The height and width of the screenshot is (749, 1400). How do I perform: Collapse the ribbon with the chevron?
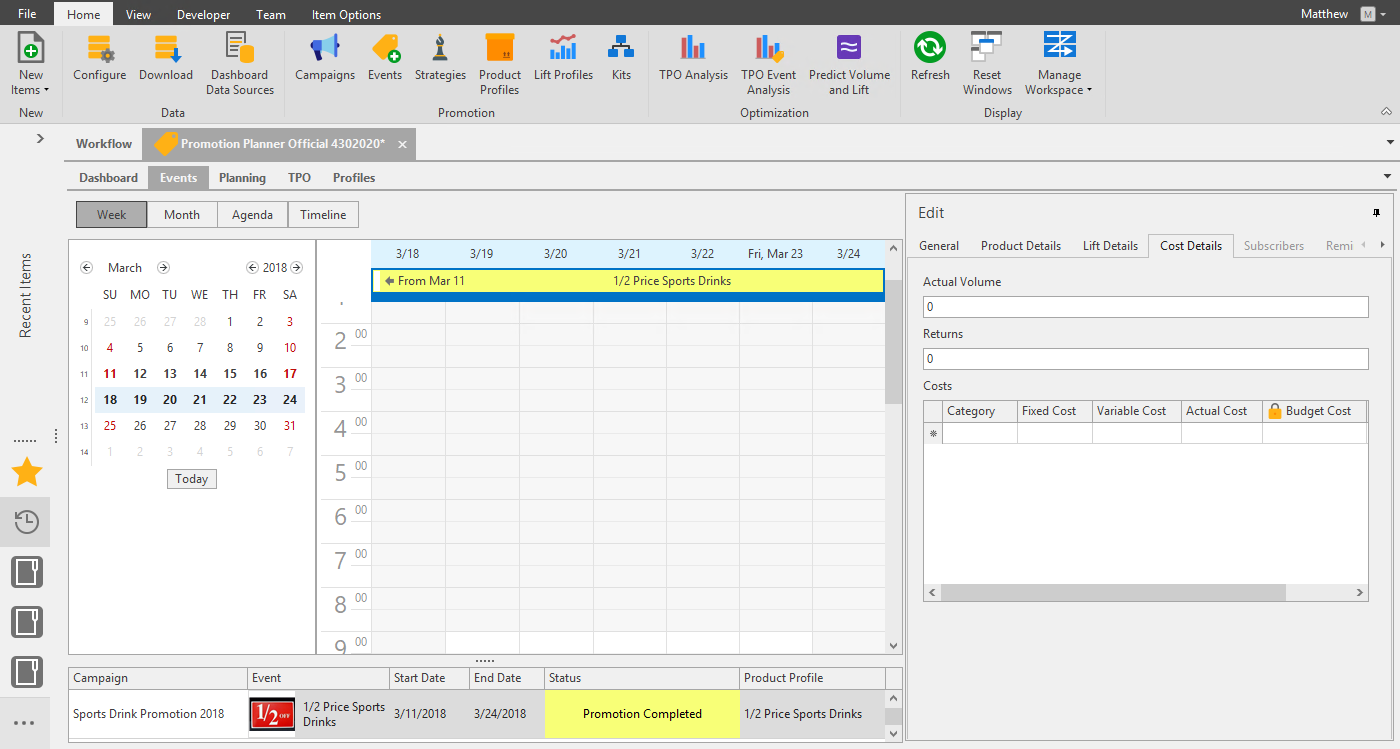1386,111
